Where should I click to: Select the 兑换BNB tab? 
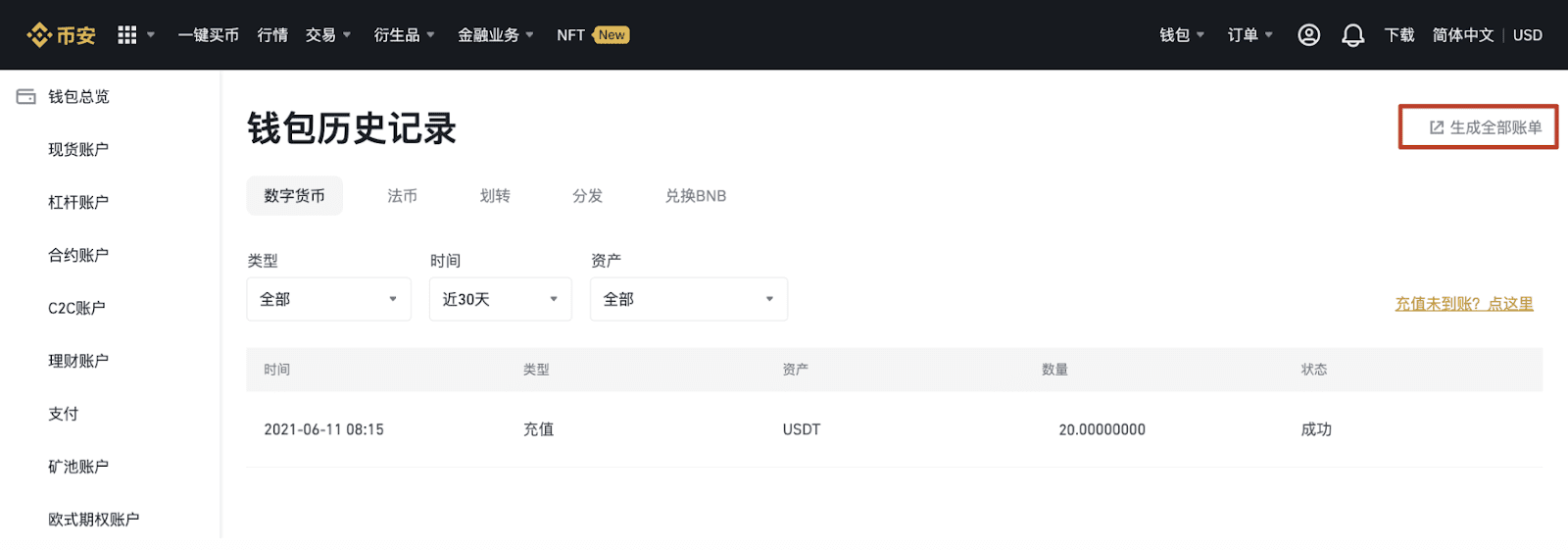tap(696, 196)
